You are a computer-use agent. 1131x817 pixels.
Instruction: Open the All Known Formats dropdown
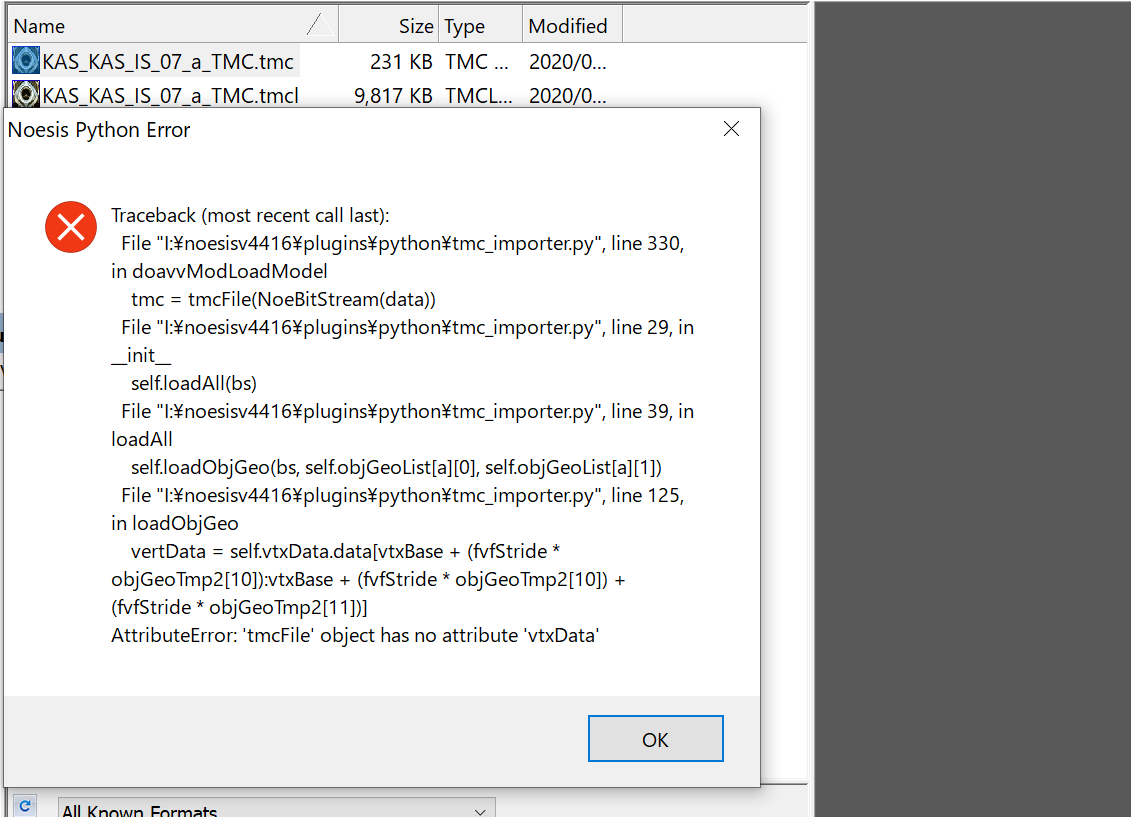click(x=277, y=808)
